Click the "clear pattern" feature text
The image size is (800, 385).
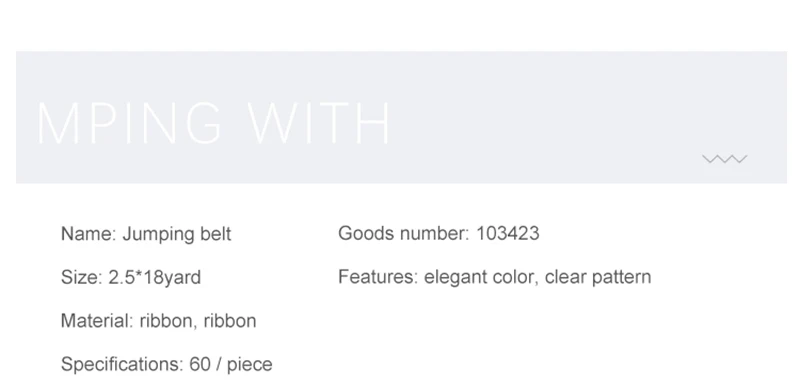tap(598, 277)
